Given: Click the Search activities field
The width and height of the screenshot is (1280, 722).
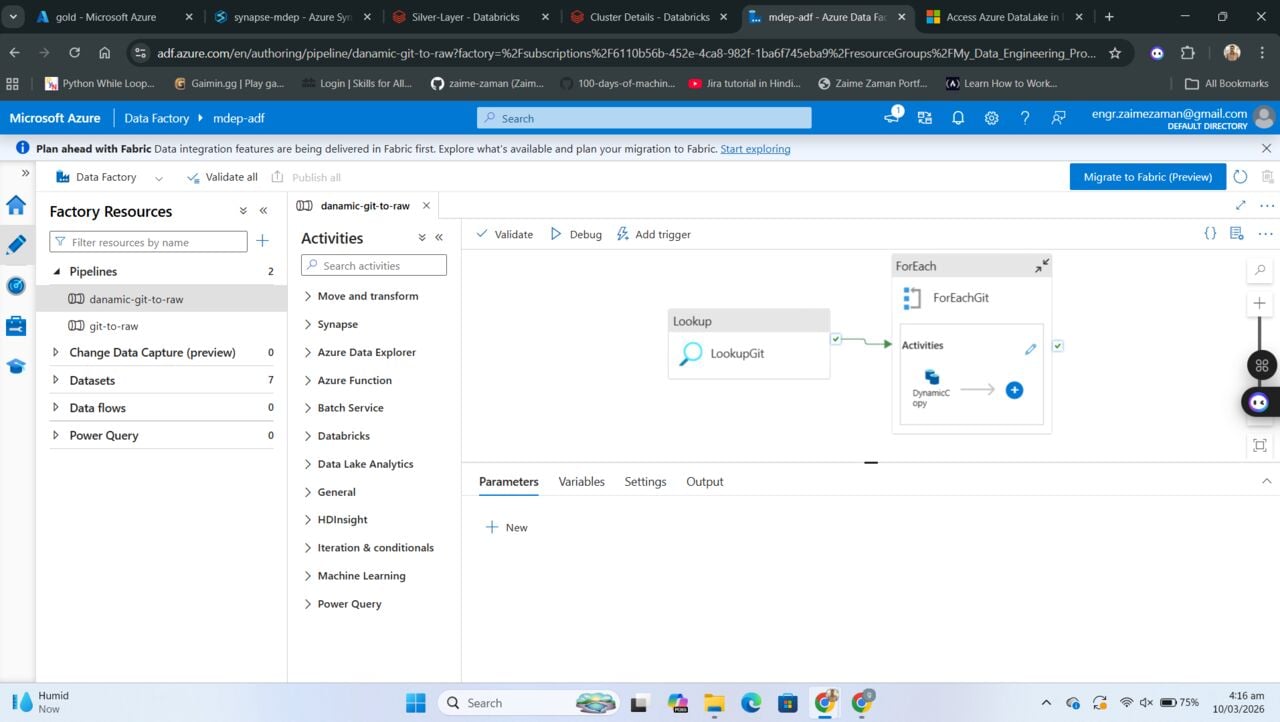Looking at the screenshot, I should [x=374, y=266].
